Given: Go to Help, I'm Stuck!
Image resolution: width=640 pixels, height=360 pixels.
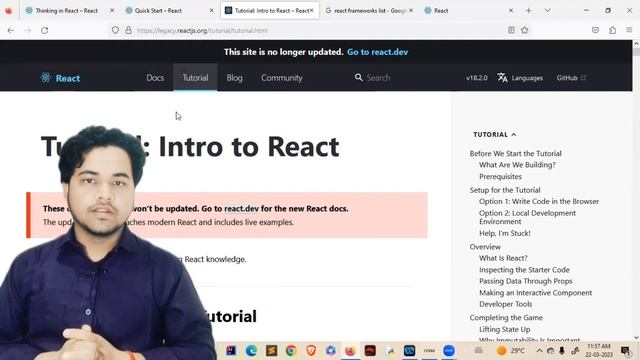Looking at the screenshot, I should click(x=505, y=233).
